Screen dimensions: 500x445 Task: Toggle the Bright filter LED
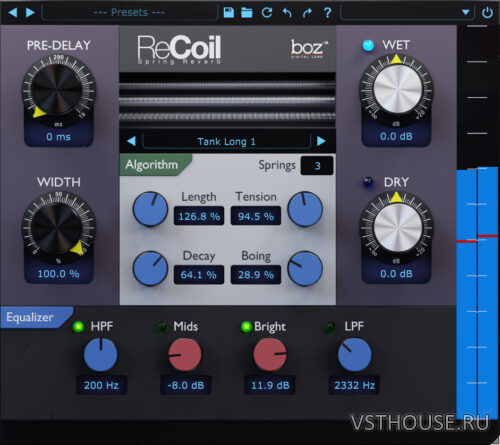246,327
